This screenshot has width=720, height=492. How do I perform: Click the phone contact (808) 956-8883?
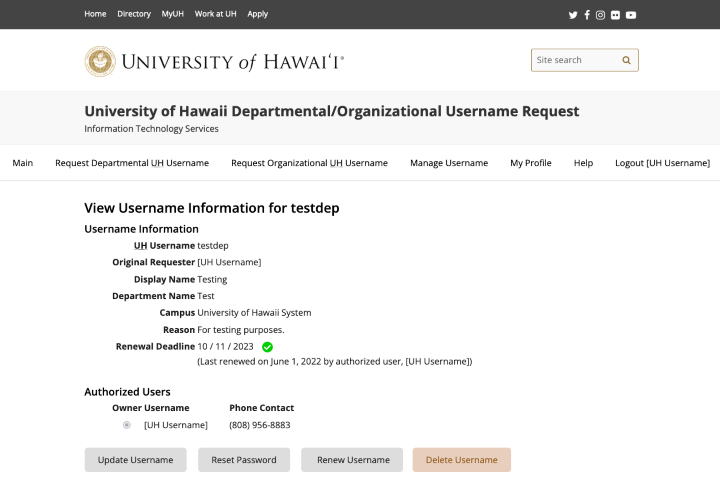[260, 425]
